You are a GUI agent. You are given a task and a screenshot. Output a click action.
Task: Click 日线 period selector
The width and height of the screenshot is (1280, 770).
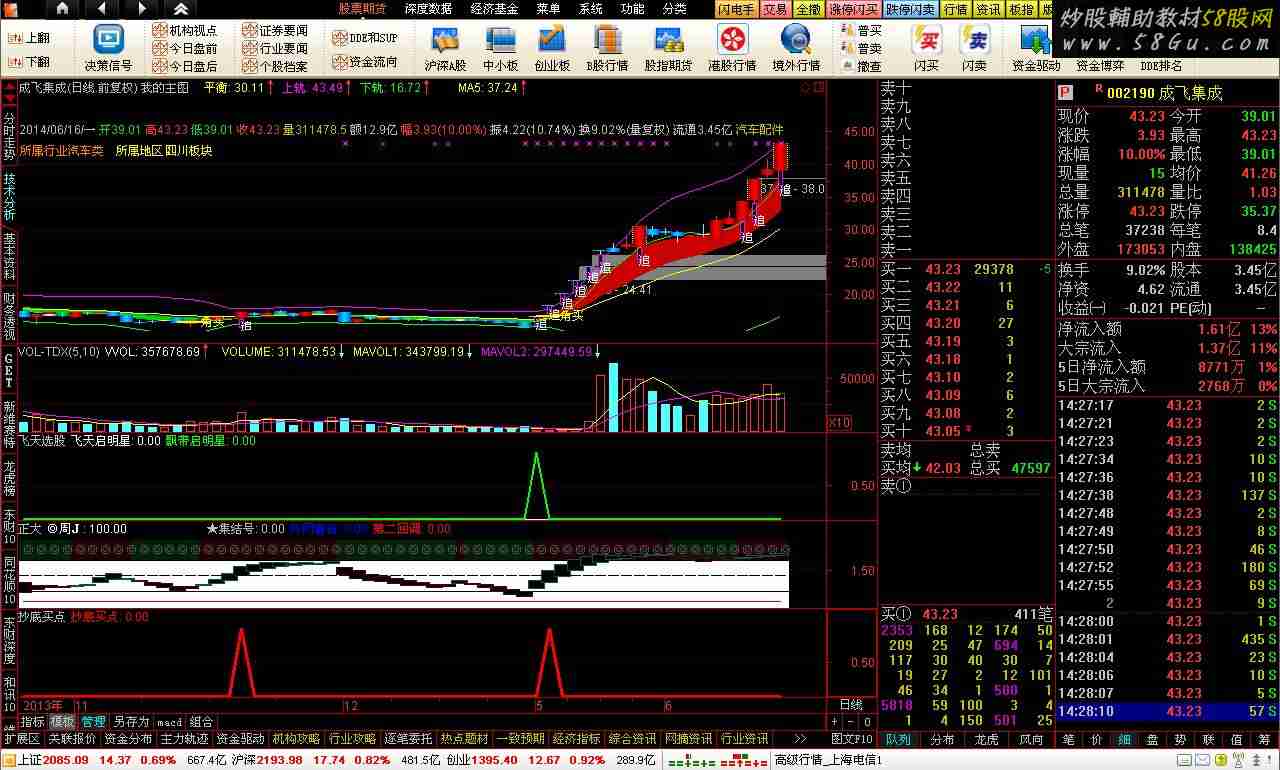[849, 704]
